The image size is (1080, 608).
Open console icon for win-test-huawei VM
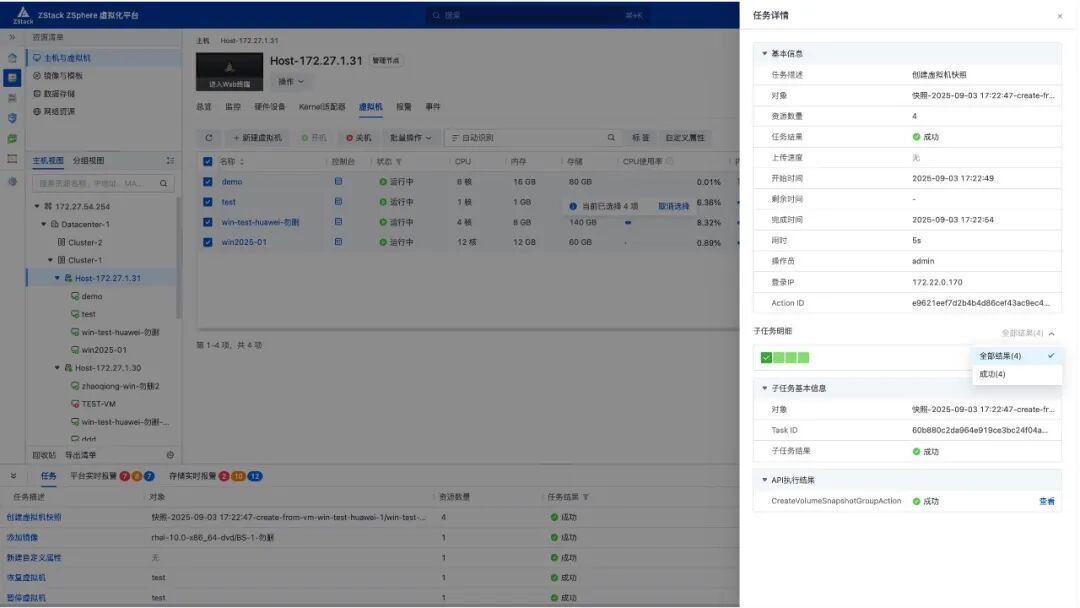(338, 222)
